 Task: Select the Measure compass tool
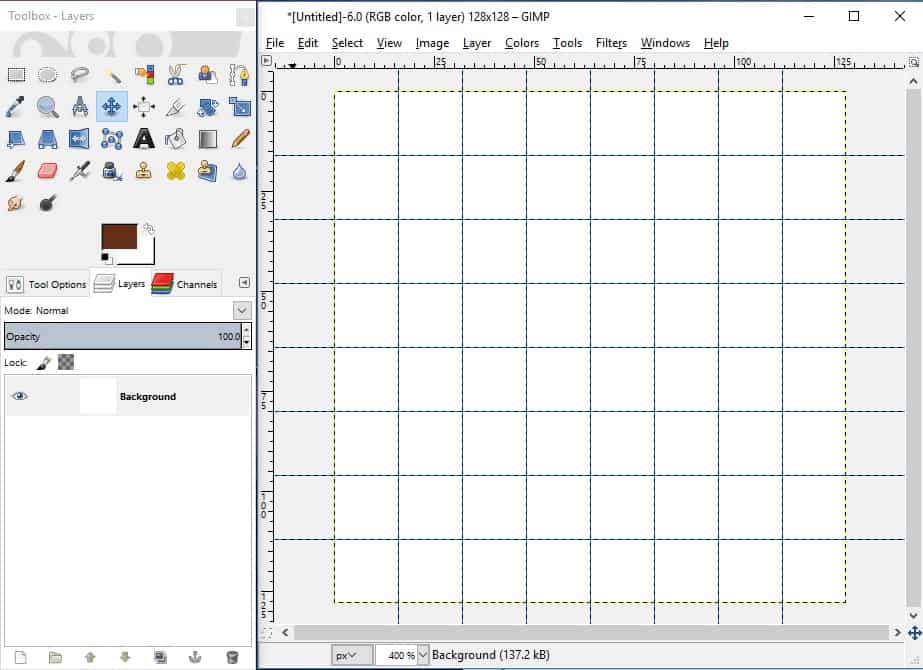coord(79,107)
